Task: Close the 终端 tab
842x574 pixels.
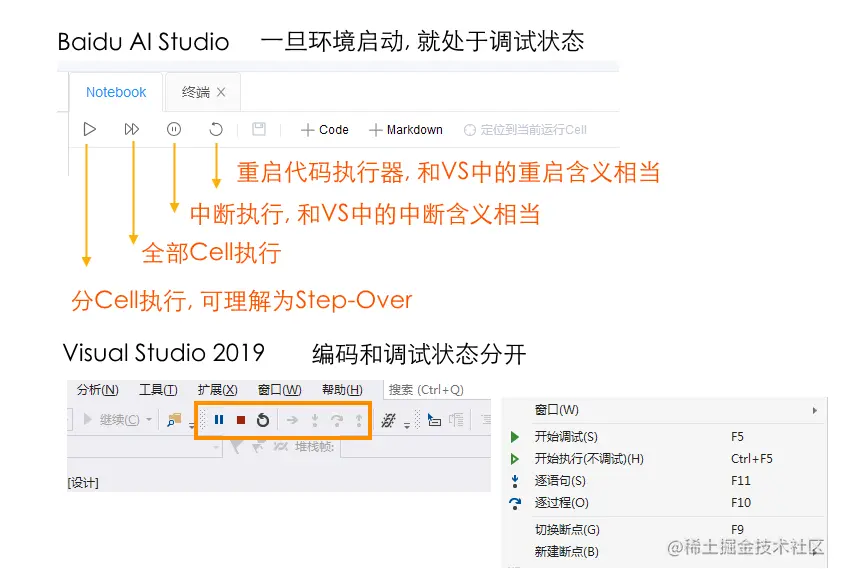Action: click(221, 92)
